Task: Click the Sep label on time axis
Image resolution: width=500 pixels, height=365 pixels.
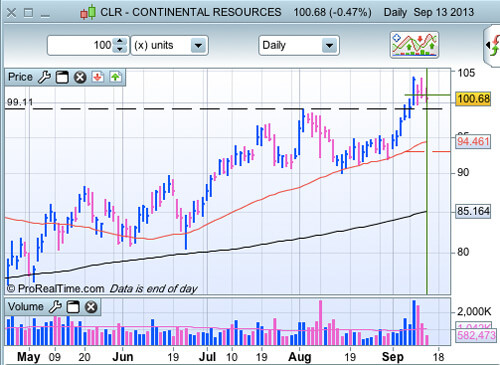Action: click(393, 357)
